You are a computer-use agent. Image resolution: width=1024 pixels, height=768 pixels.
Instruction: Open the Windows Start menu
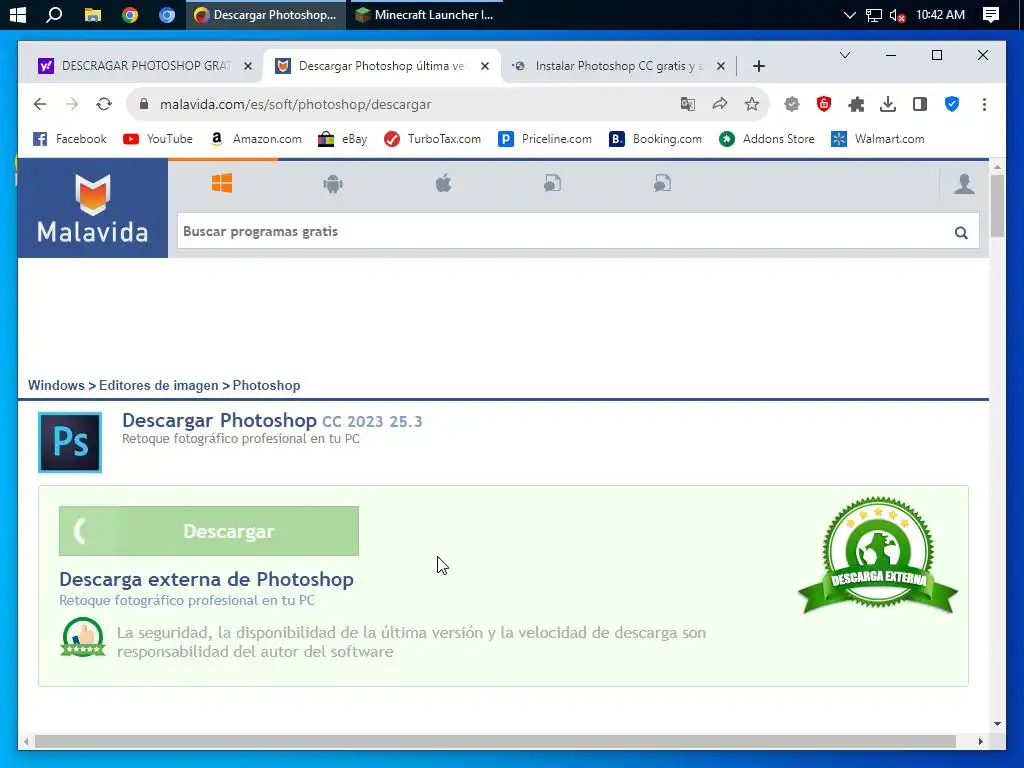coord(18,14)
